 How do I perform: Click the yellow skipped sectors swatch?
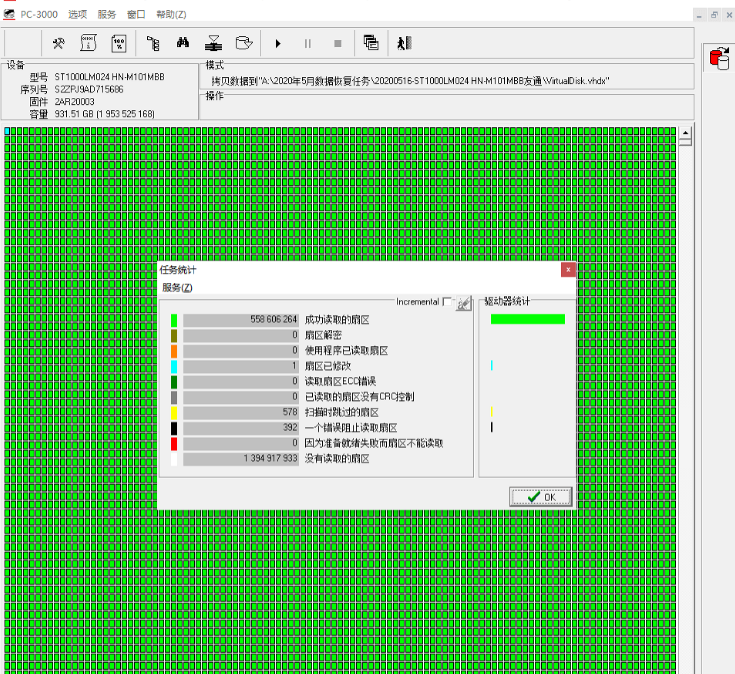[174, 413]
